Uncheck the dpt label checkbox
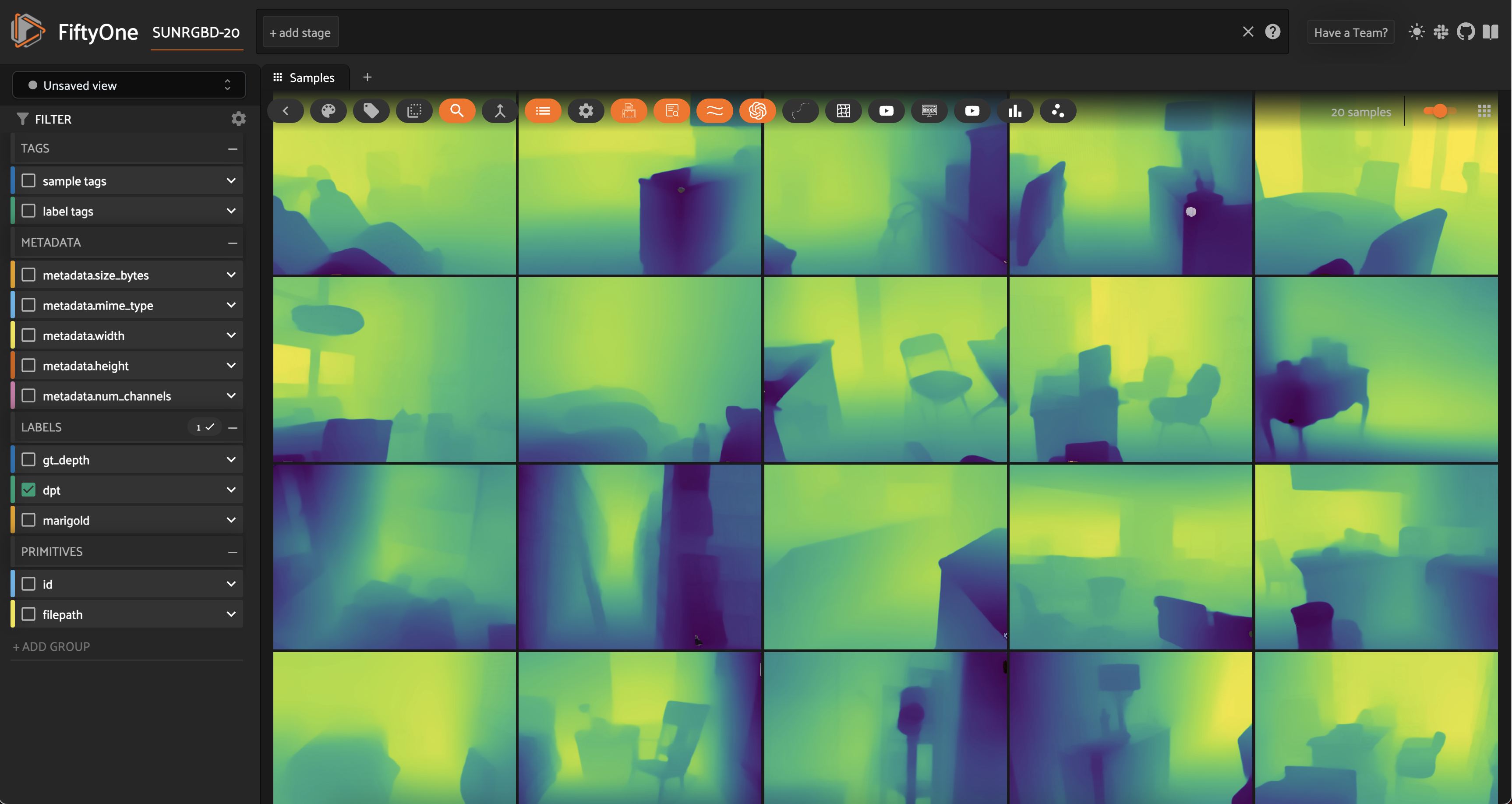The width and height of the screenshot is (1512, 804). click(28, 490)
